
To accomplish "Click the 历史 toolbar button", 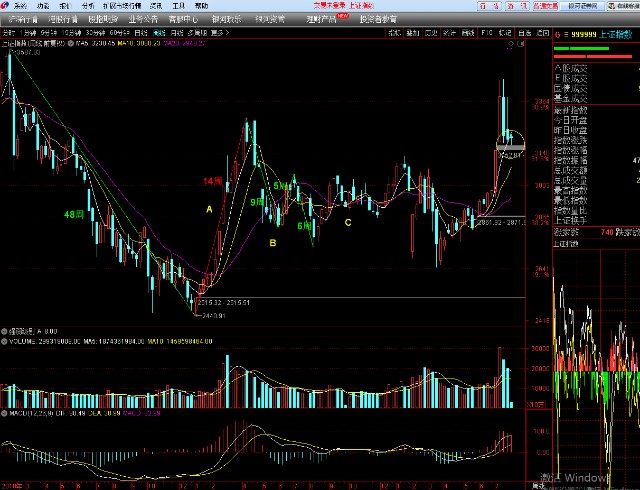I will 431,33.
